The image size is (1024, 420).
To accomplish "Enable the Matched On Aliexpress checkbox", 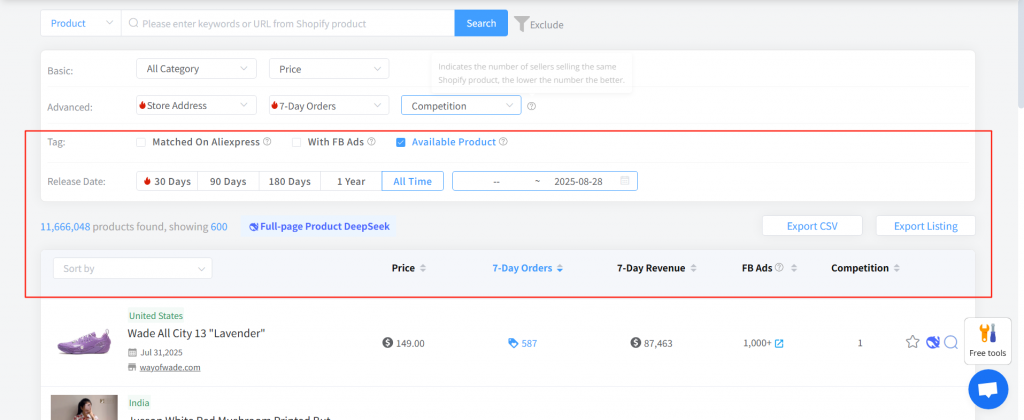I will [142, 142].
